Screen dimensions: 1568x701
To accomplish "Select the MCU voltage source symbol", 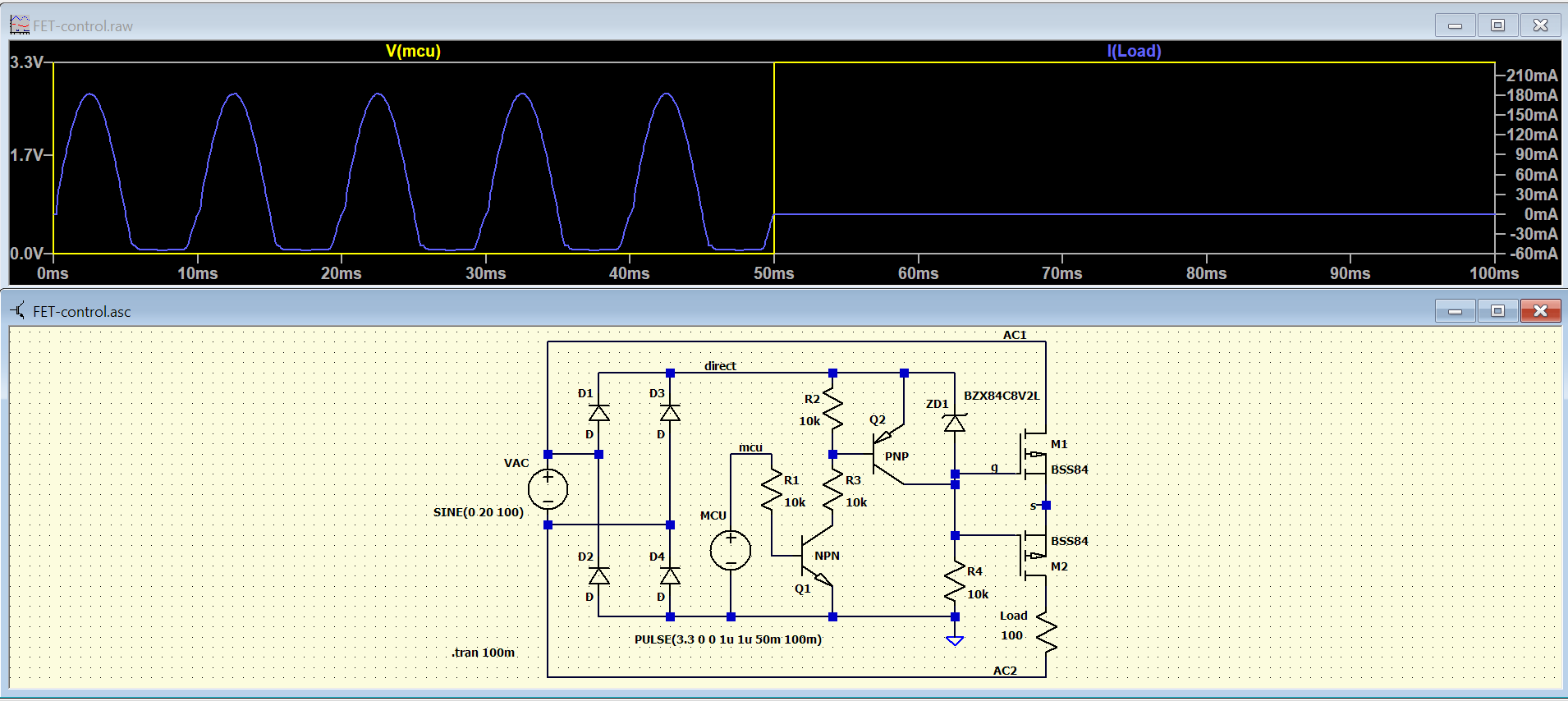I will pos(731,550).
